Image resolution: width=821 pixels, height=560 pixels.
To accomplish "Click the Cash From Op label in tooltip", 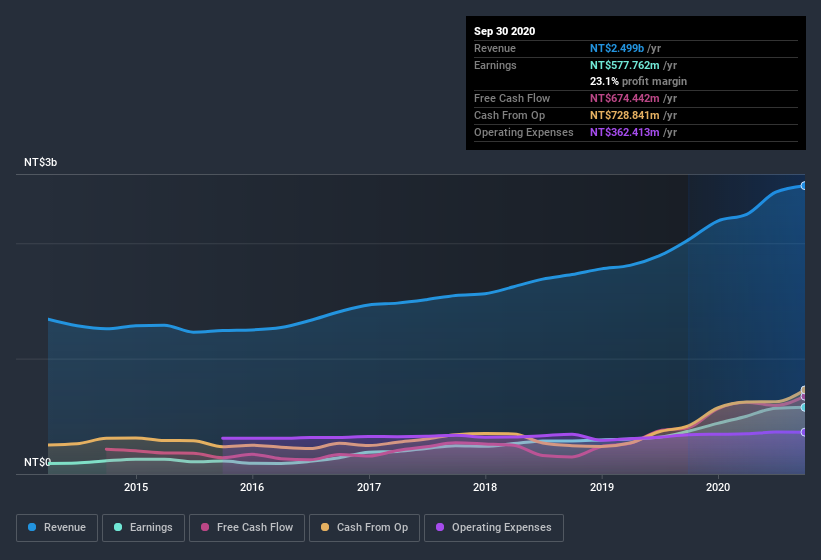I will [509, 115].
